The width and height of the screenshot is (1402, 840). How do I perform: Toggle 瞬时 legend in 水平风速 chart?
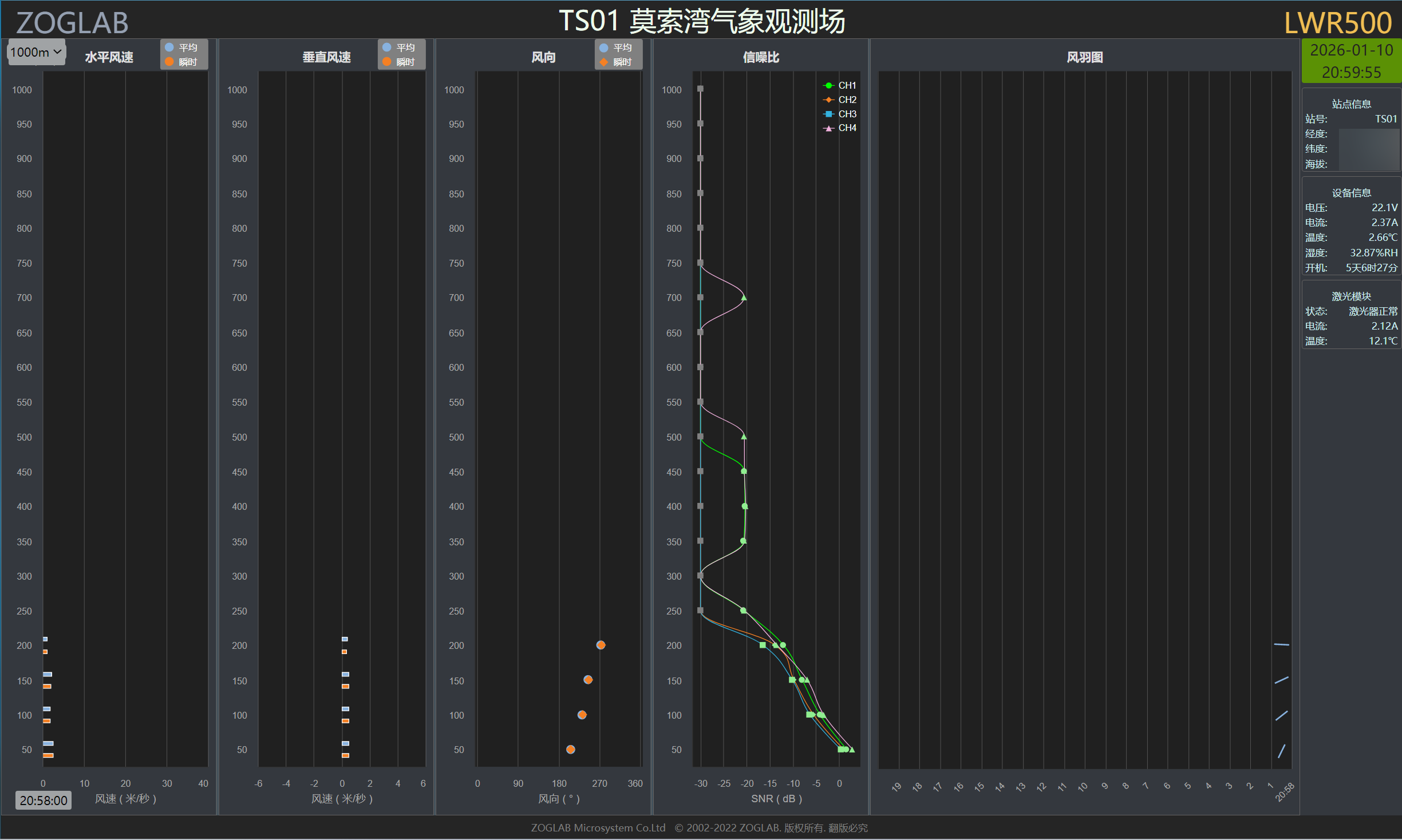pyautogui.click(x=181, y=62)
